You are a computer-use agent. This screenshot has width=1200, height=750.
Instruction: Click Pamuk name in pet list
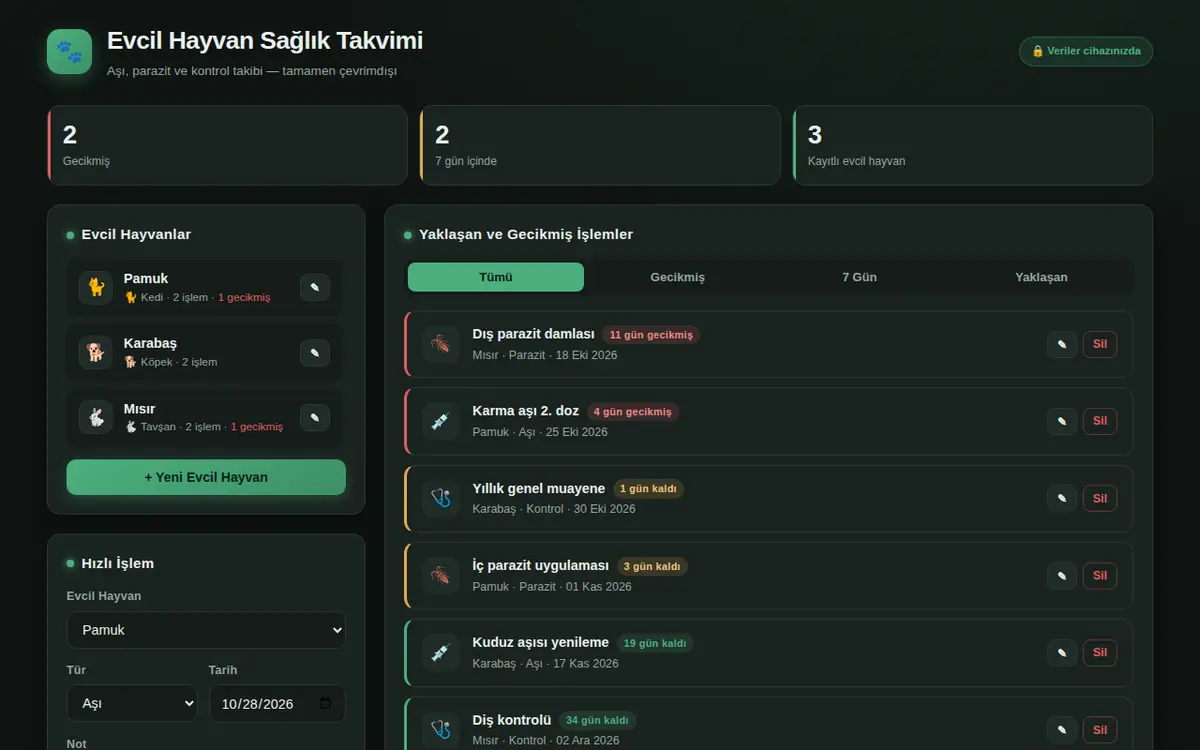(146, 278)
